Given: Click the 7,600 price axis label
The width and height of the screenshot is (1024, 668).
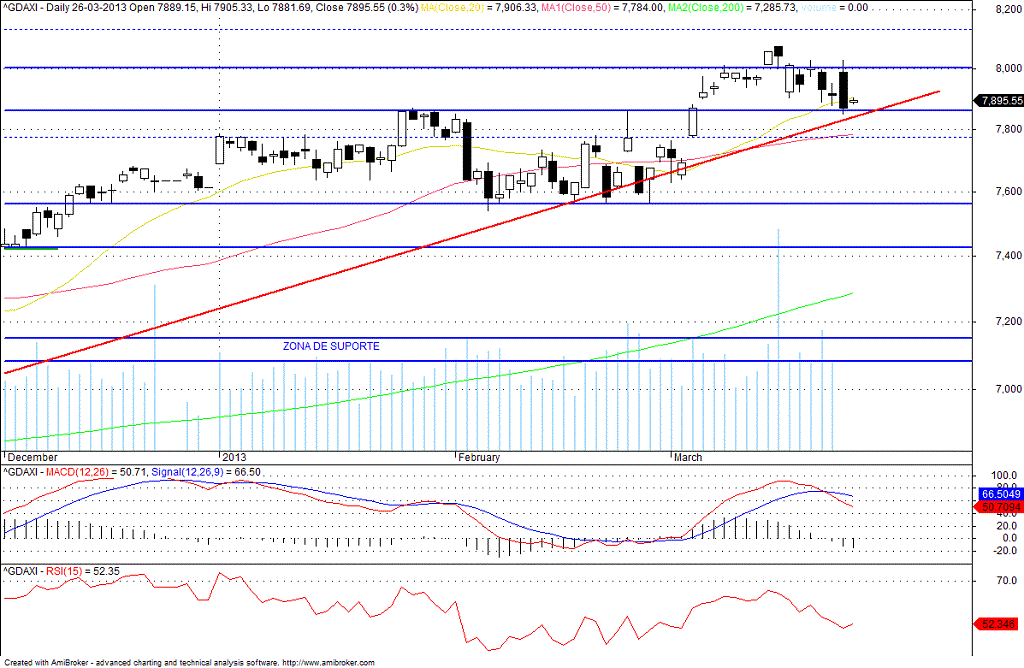Looking at the screenshot, I should [x=1009, y=191].
